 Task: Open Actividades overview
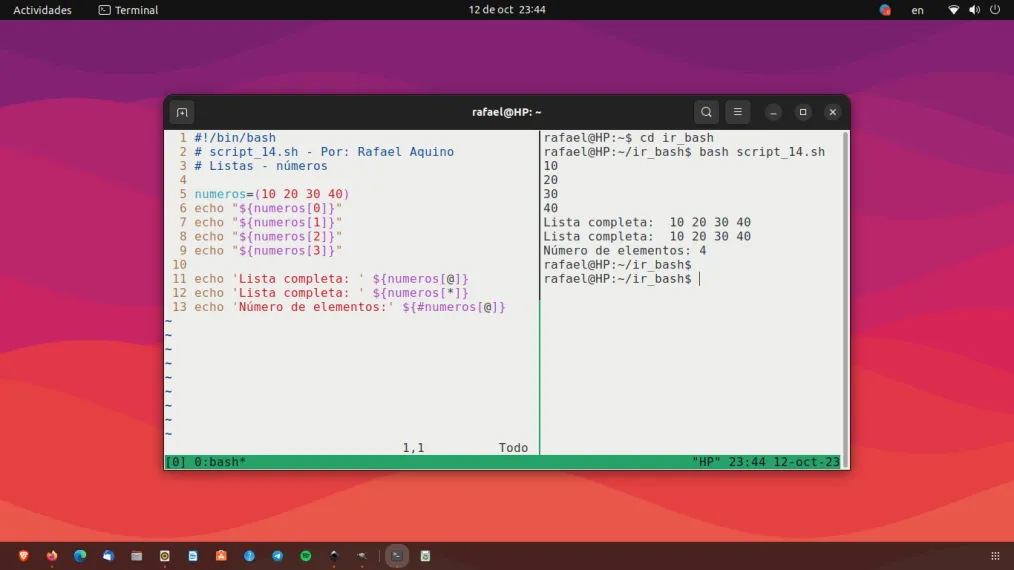click(42, 10)
